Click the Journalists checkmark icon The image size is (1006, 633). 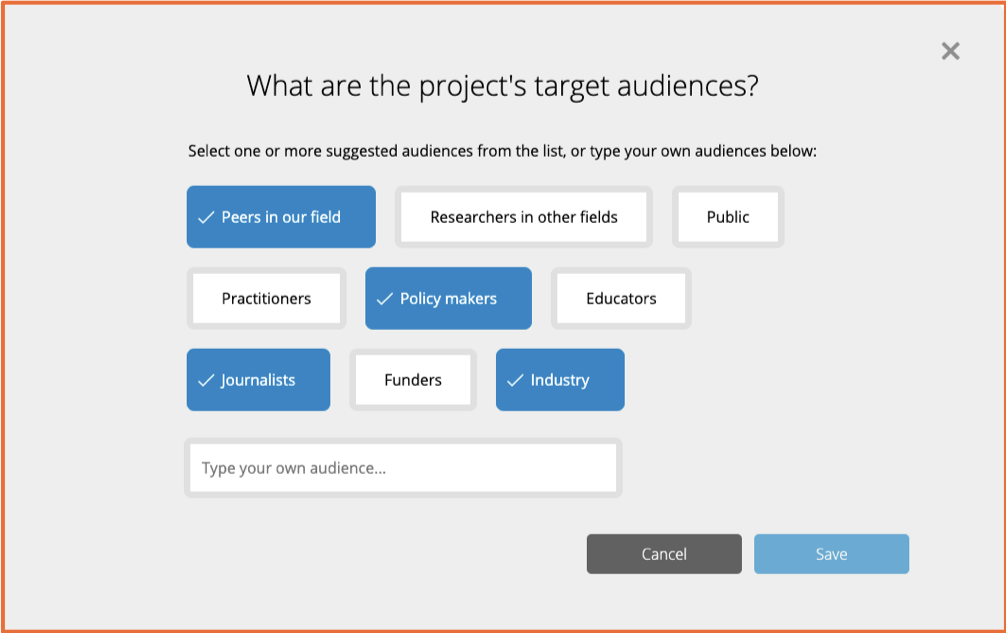pyautogui.click(x=206, y=381)
